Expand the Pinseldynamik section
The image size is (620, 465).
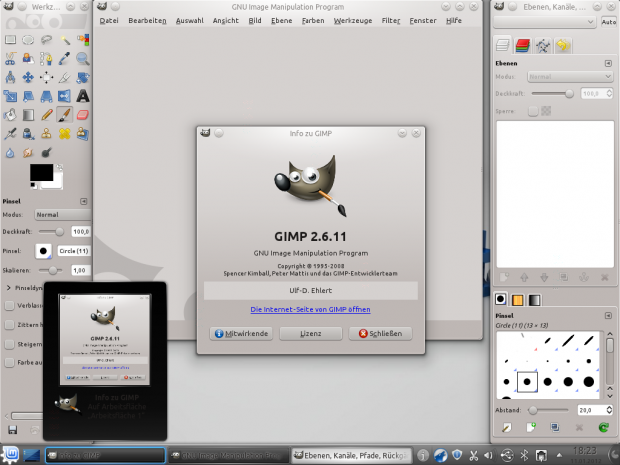pos(8,288)
